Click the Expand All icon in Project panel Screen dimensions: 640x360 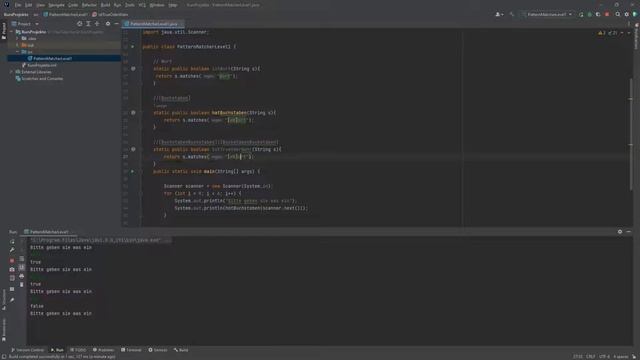pos(88,24)
